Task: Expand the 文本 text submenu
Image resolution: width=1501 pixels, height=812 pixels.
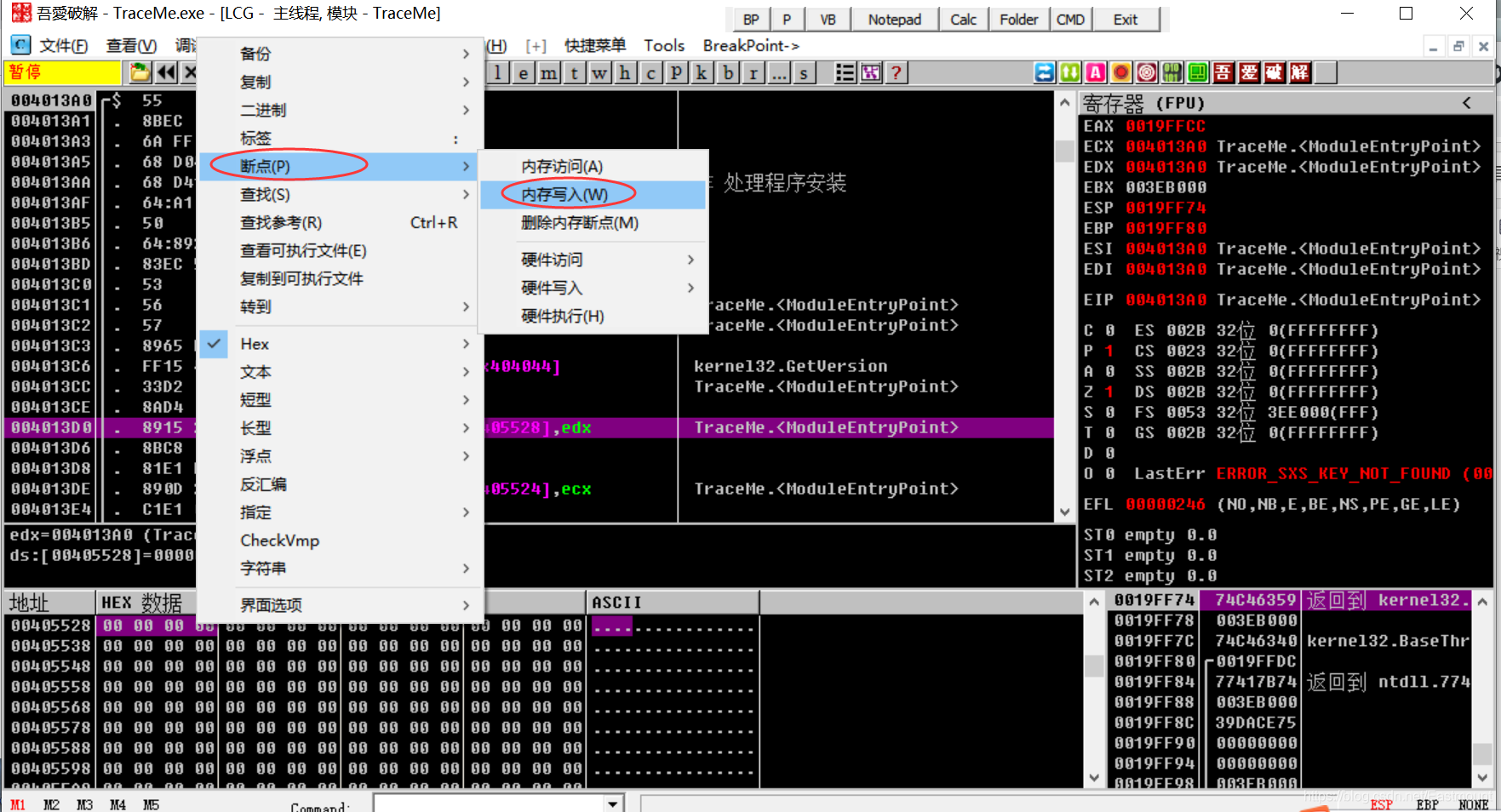Action: click(x=341, y=372)
